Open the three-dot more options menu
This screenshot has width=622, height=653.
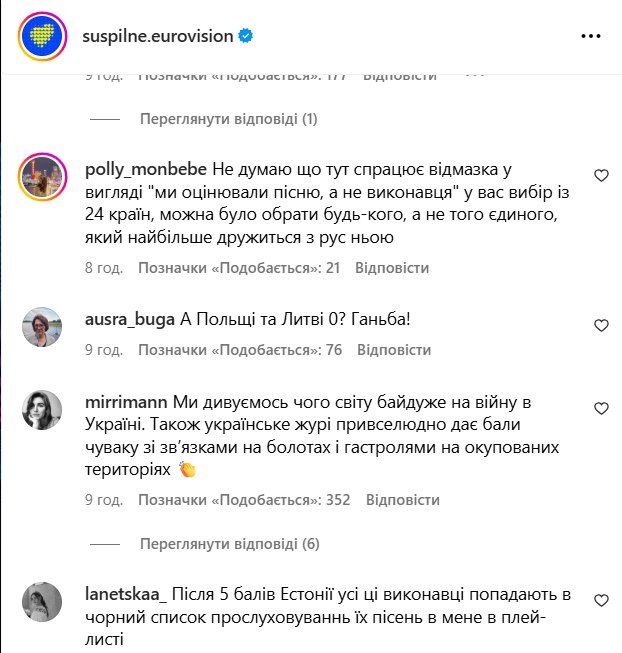[590, 36]
